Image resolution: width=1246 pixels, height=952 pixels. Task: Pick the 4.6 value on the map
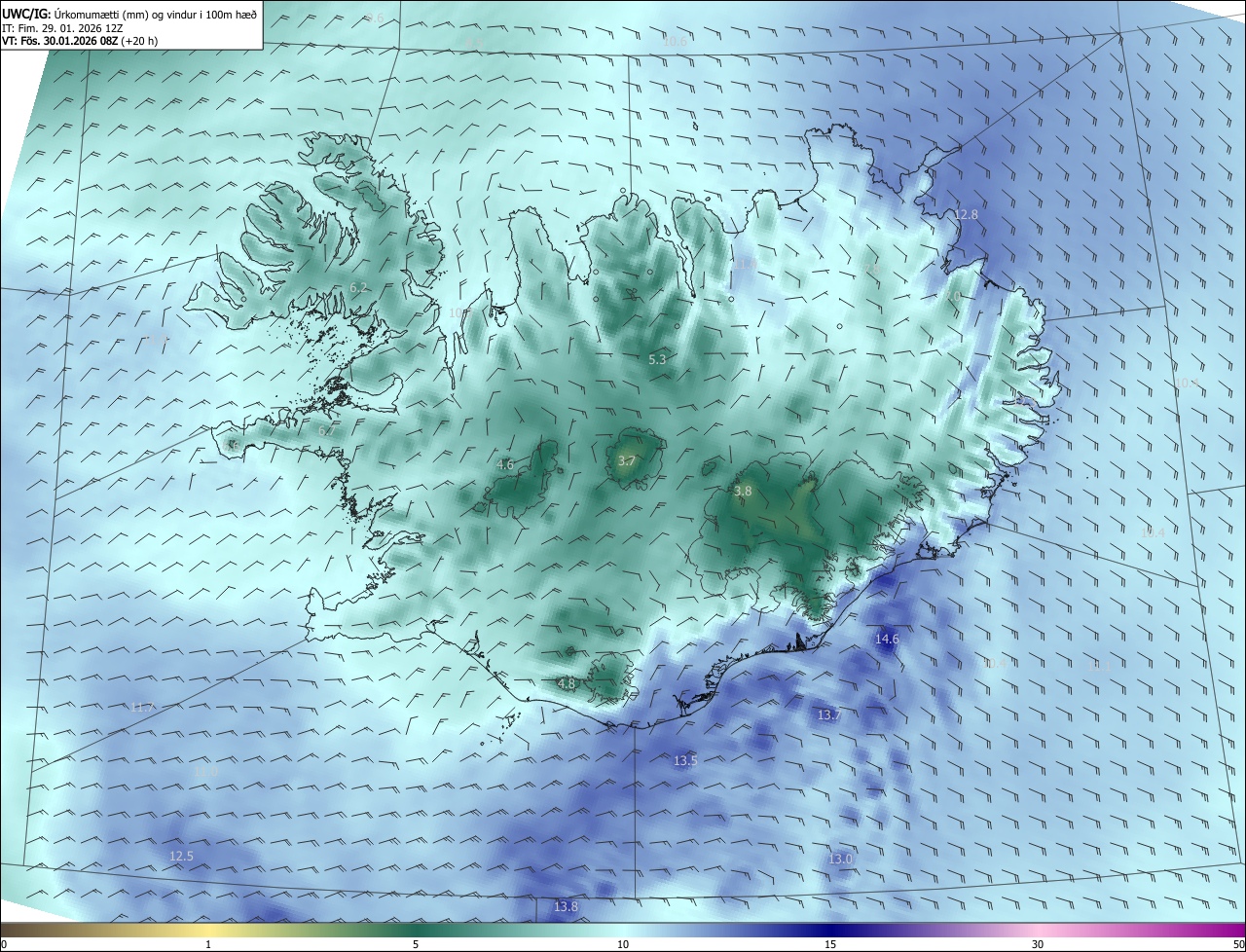(504, 464)
